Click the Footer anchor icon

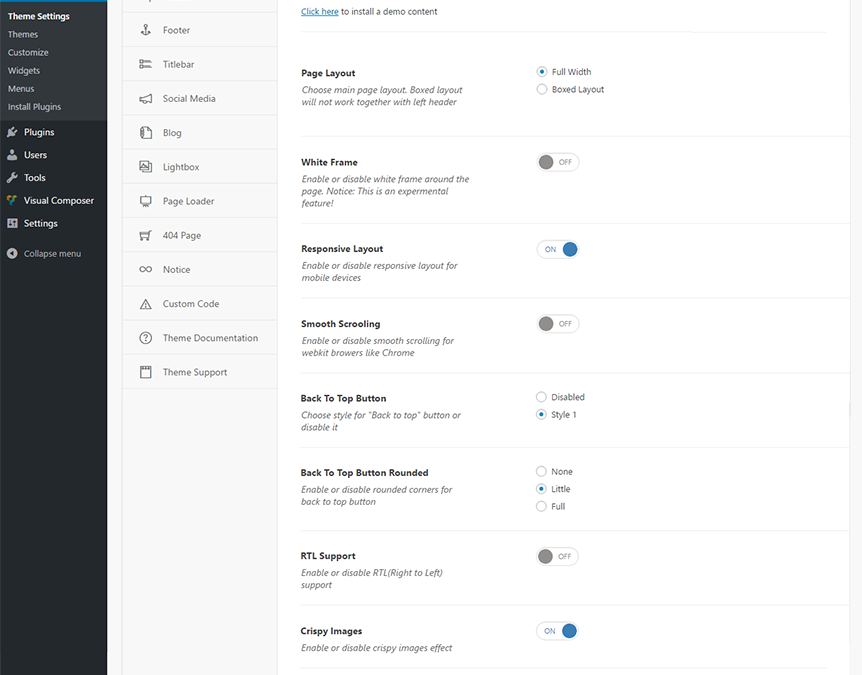pos(146,30)
